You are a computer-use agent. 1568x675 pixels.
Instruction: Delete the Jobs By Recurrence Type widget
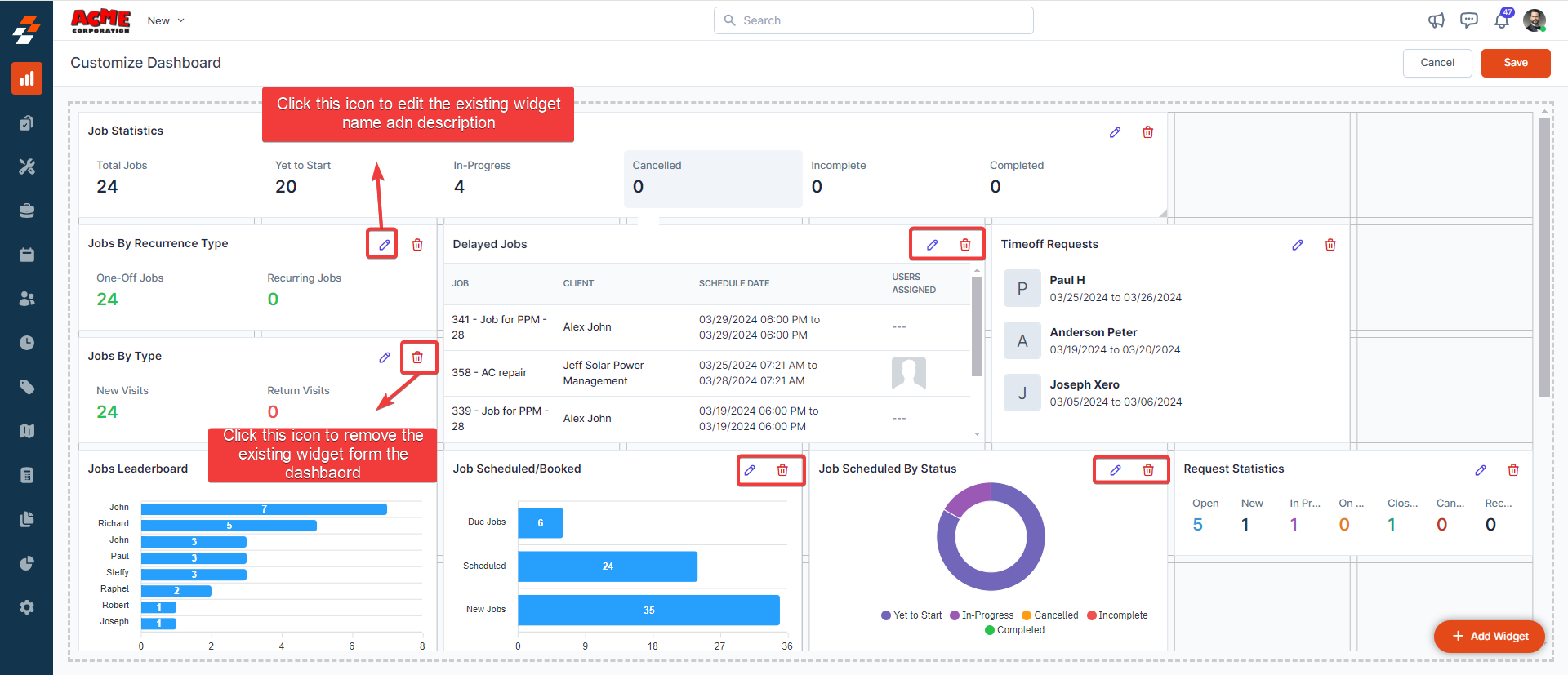click(417, 245)
